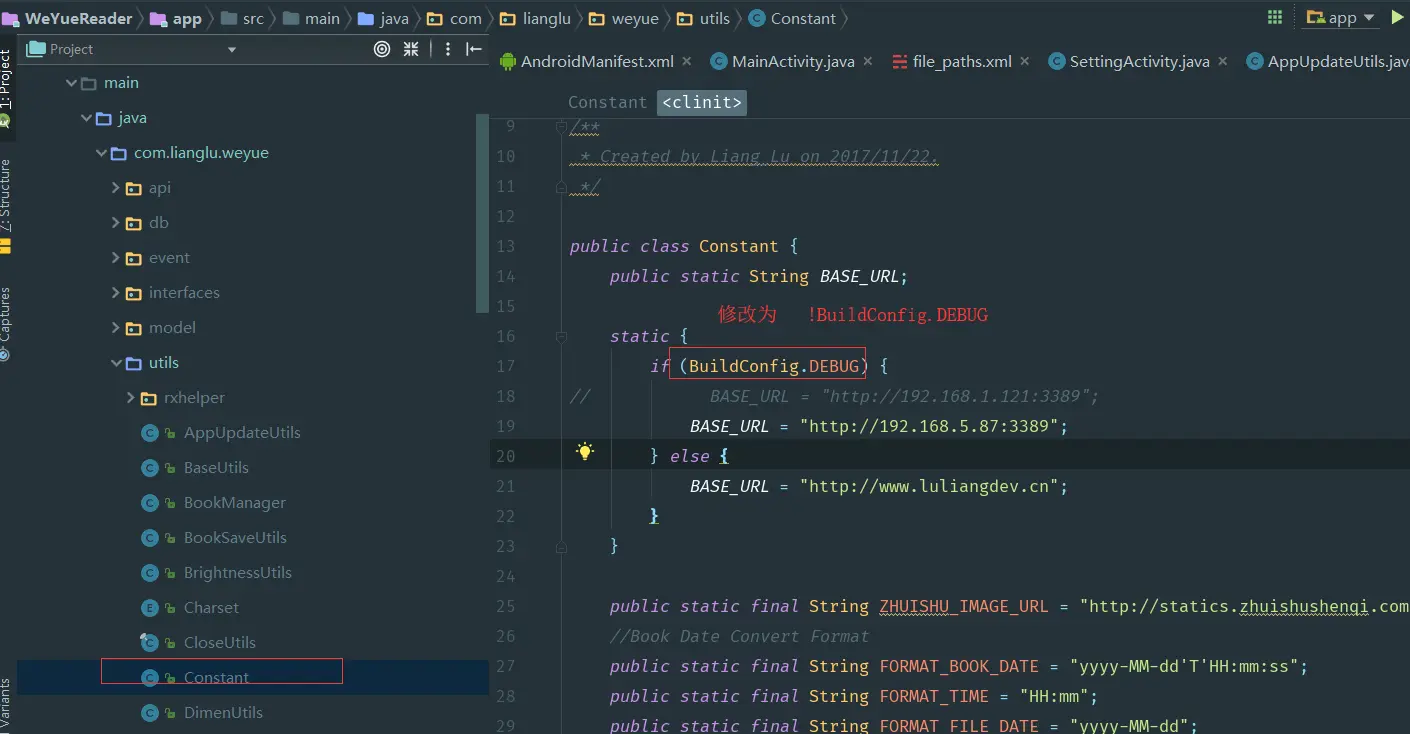
Task: Close the MainActivity.java tab
Action: click(x=868, y=61)
